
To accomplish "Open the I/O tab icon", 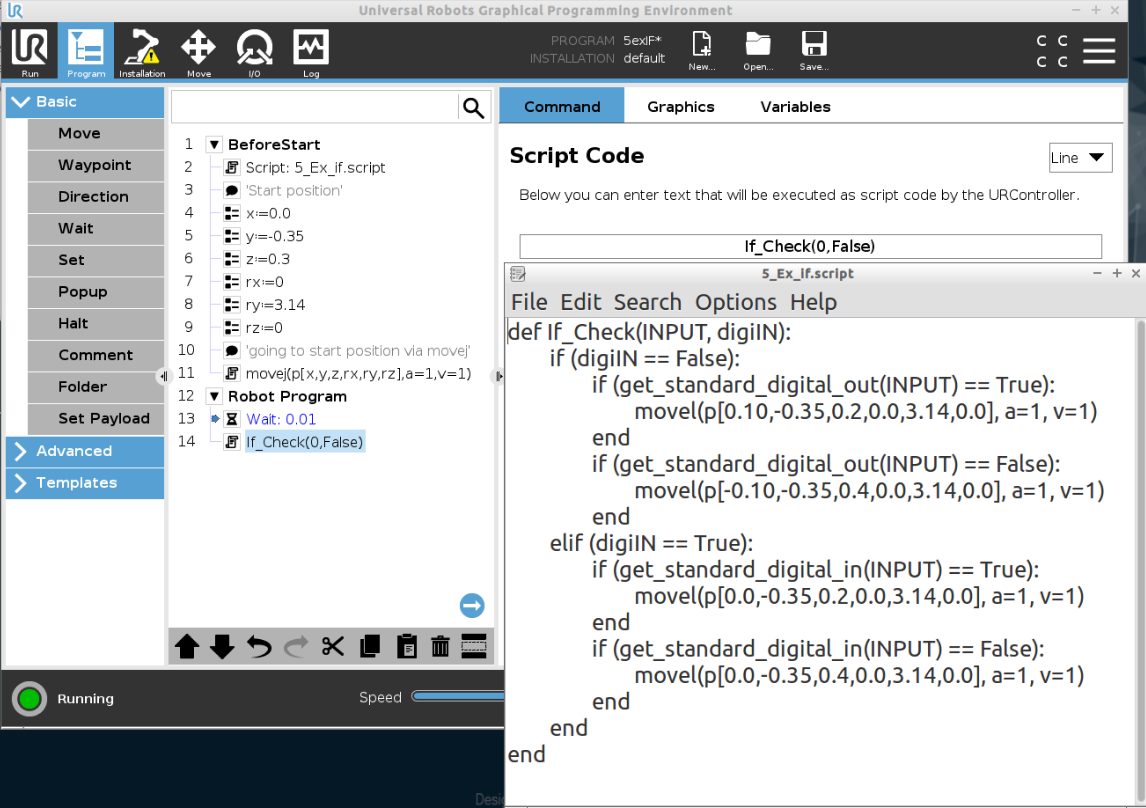I will (x=254, y=51).
